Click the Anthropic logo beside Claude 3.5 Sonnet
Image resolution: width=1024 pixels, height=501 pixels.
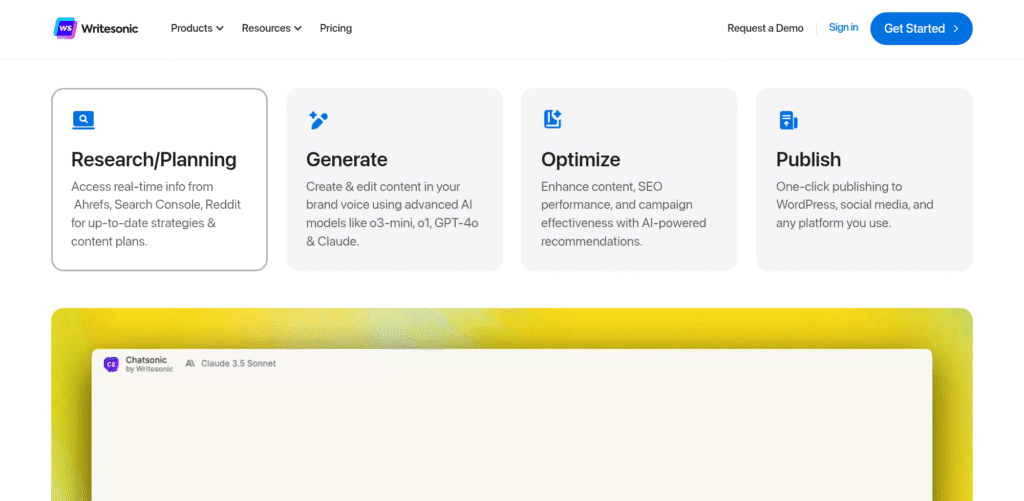190,364
